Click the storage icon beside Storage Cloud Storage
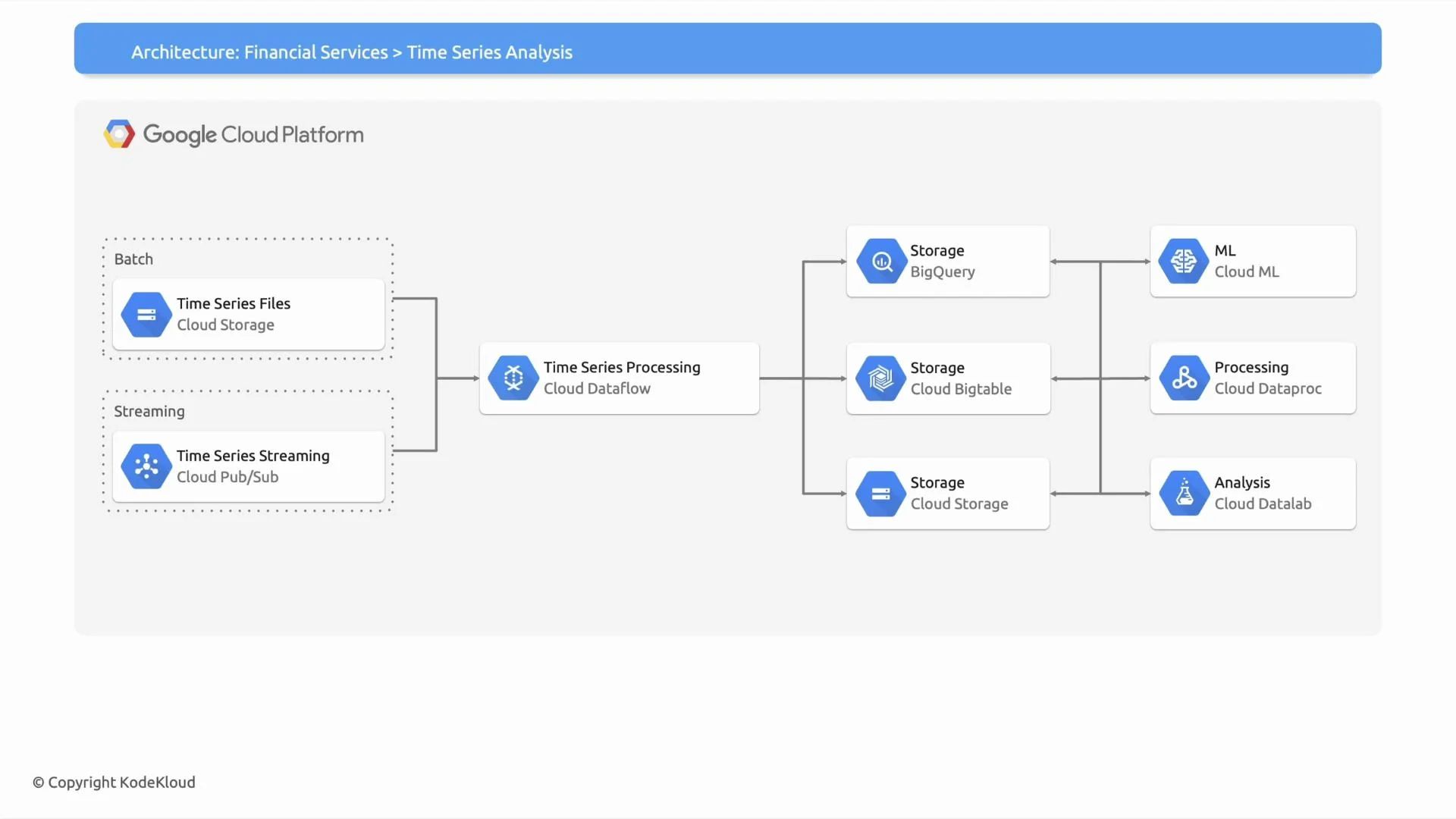This screenshot has height=819, width=1456. point(881,494)
